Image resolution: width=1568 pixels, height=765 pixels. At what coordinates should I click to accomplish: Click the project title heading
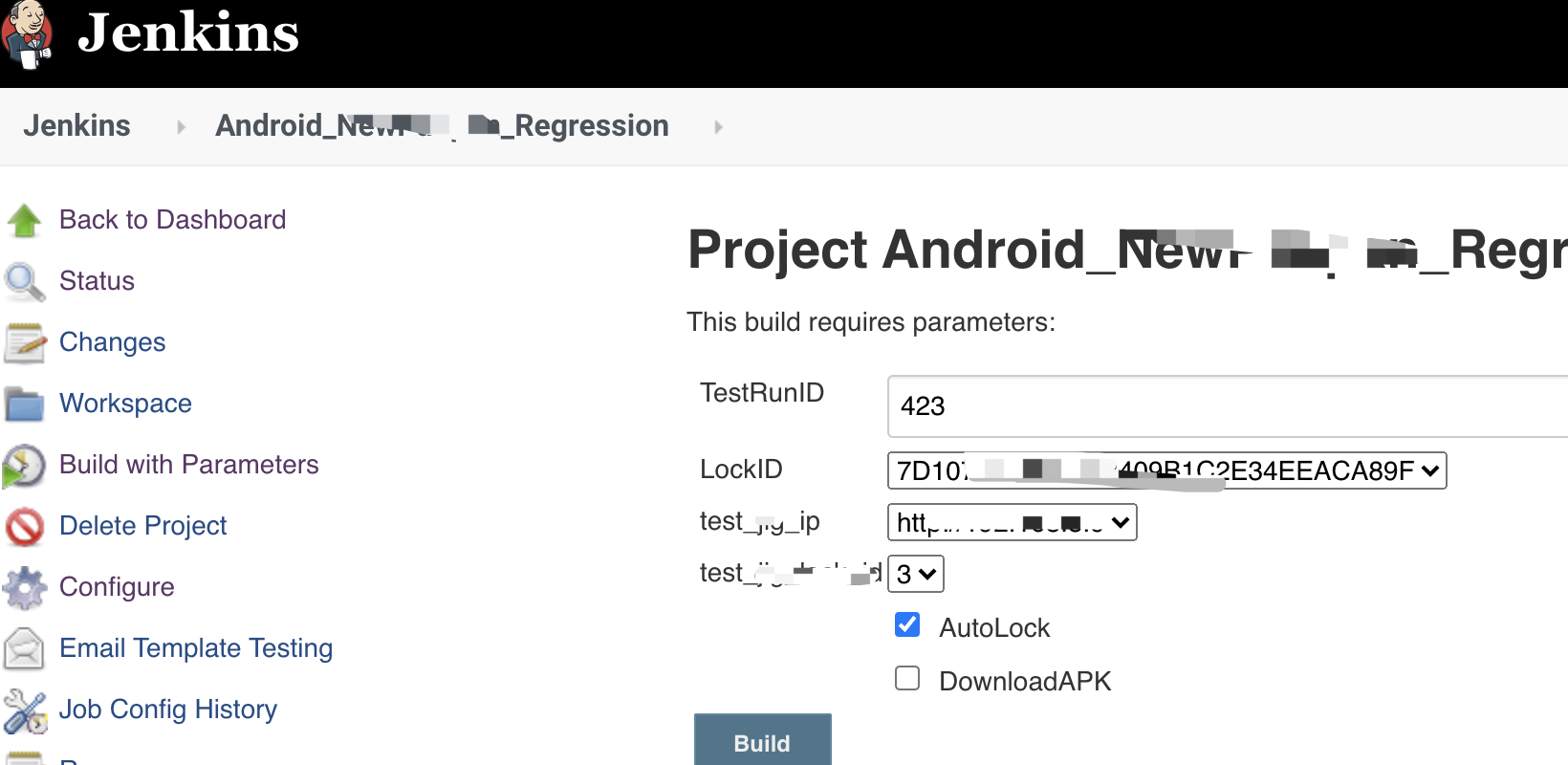1128,251
